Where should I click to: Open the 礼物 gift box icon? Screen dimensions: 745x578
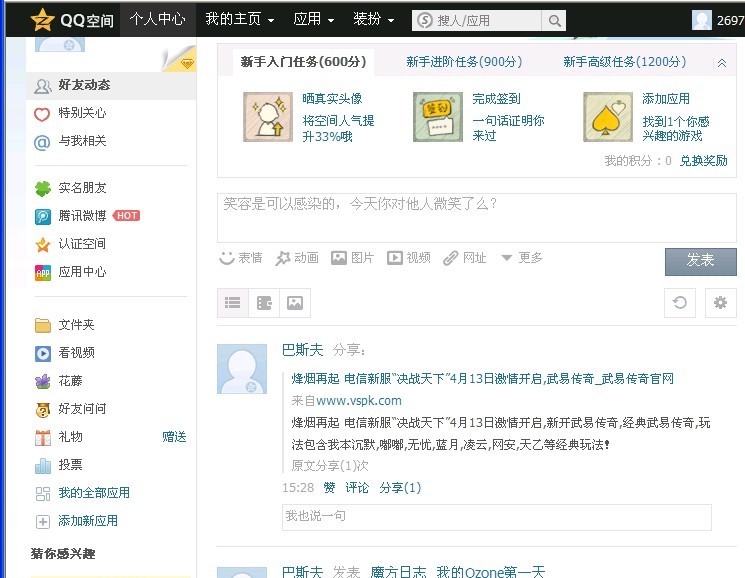click(43, 437)
